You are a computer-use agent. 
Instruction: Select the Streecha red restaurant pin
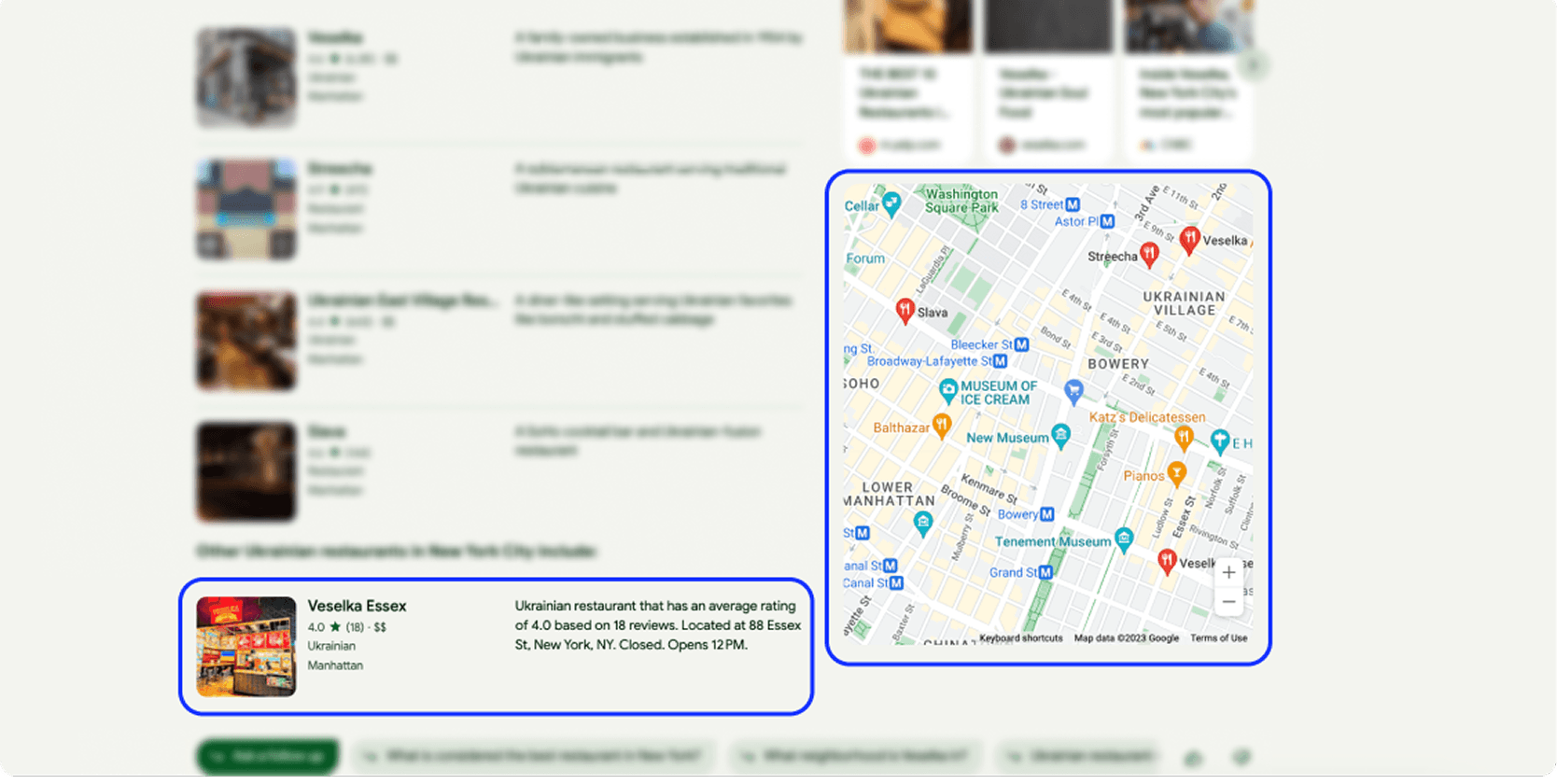click(x=1150, y=254)
